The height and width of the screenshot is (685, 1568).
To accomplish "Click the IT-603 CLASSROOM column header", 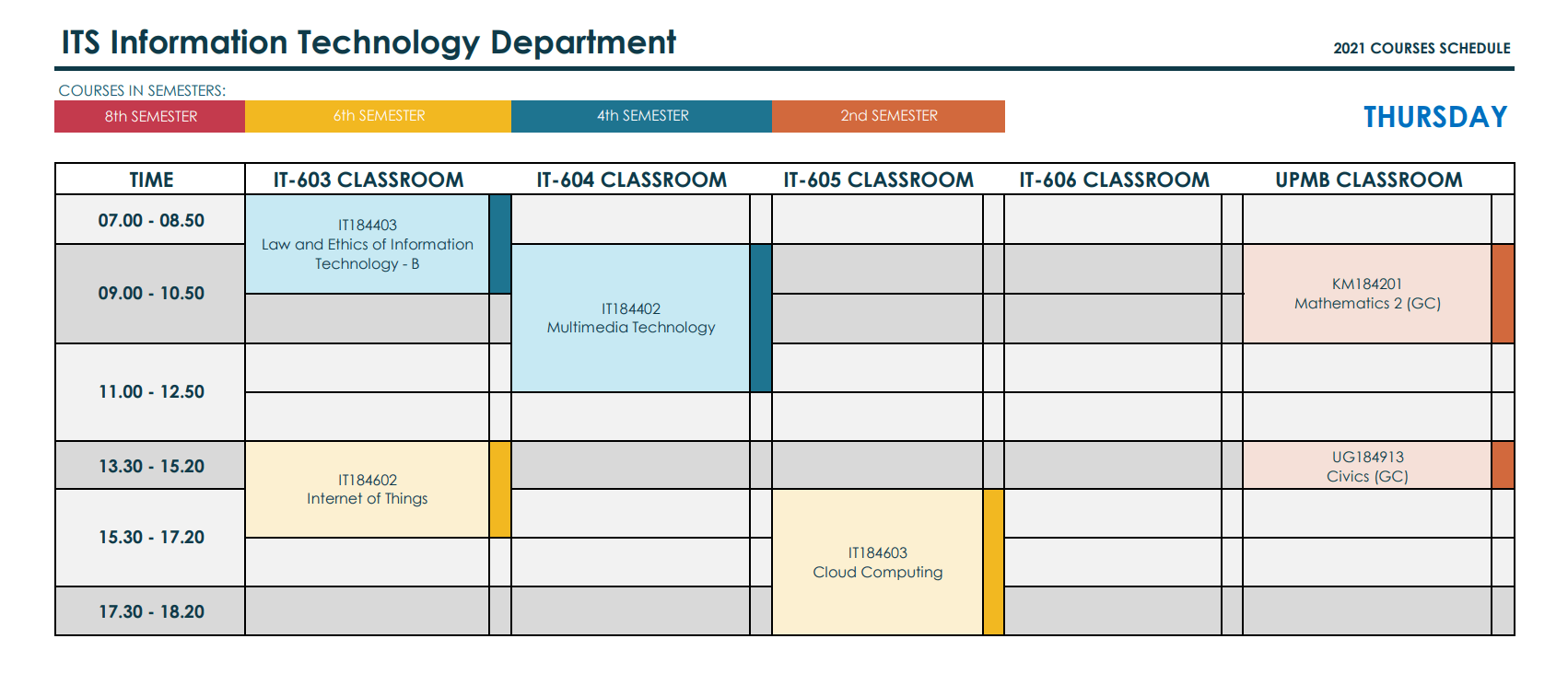I will [368, 180].
